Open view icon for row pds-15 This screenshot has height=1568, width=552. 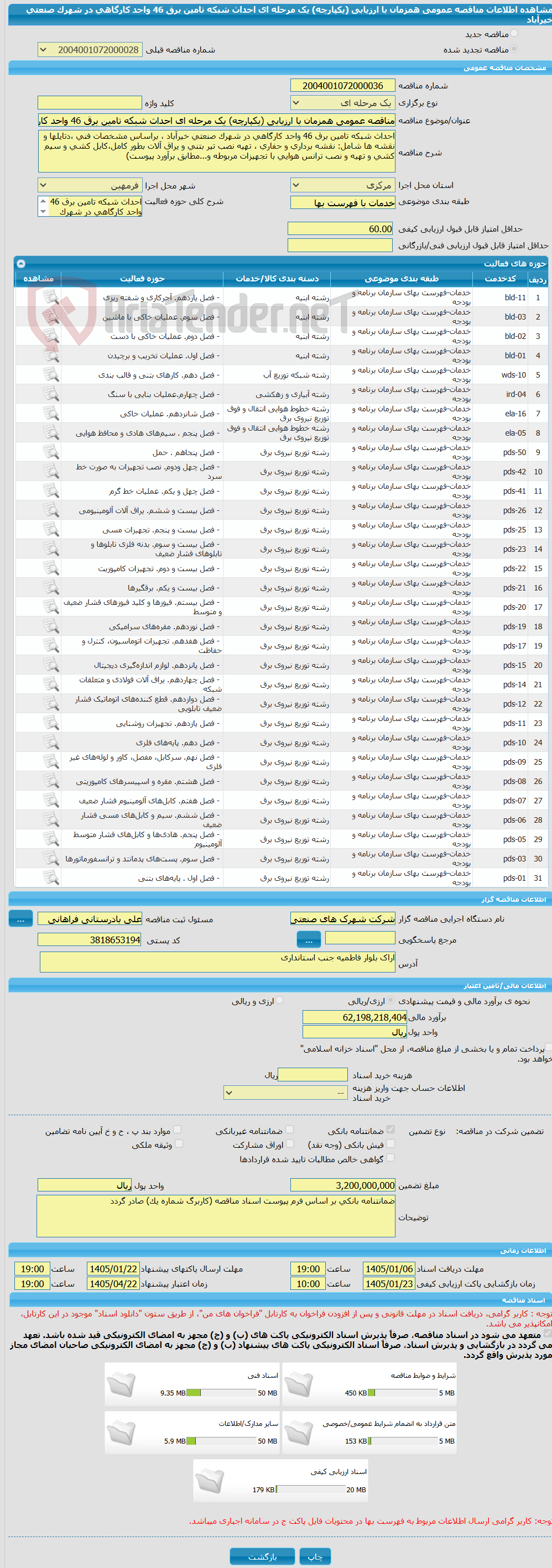pyautogui.click(x=51, y=665)
